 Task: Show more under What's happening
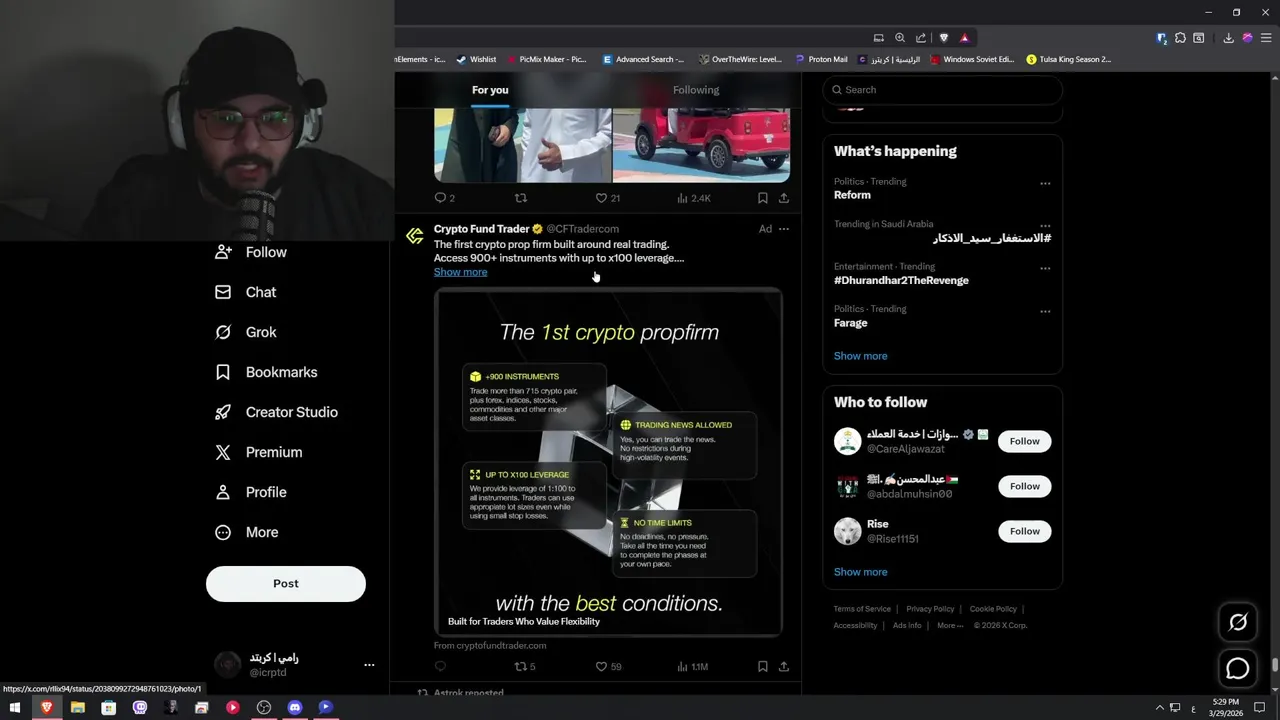860,356
